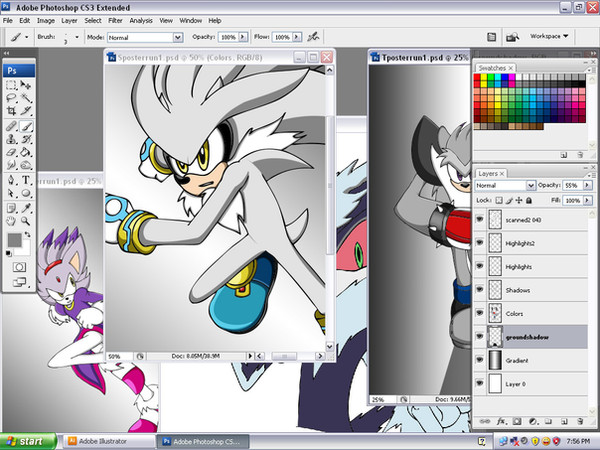Hide the Gradient layer
Viewport: 600px width, 450px height.
click(479, 360)
